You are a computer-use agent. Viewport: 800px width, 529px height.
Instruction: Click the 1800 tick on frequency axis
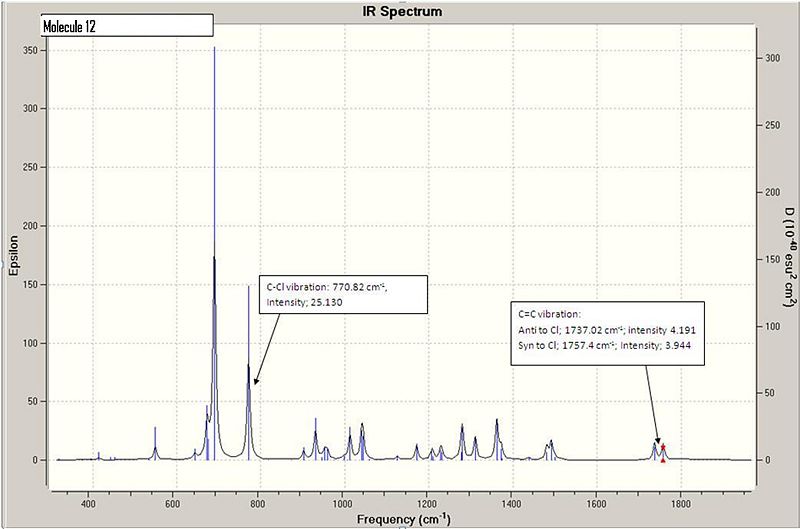[680, 504]
